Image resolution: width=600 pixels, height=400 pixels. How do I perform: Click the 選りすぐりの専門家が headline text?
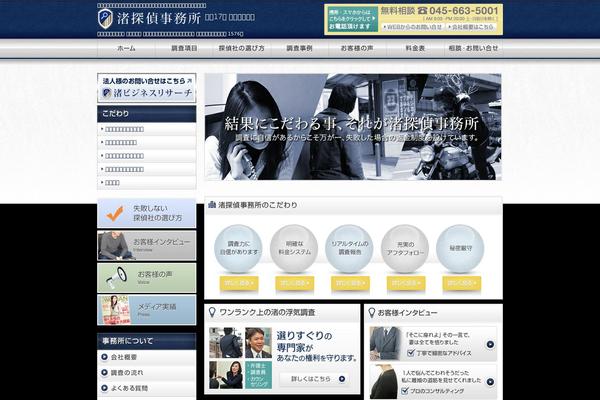point(305,342)
